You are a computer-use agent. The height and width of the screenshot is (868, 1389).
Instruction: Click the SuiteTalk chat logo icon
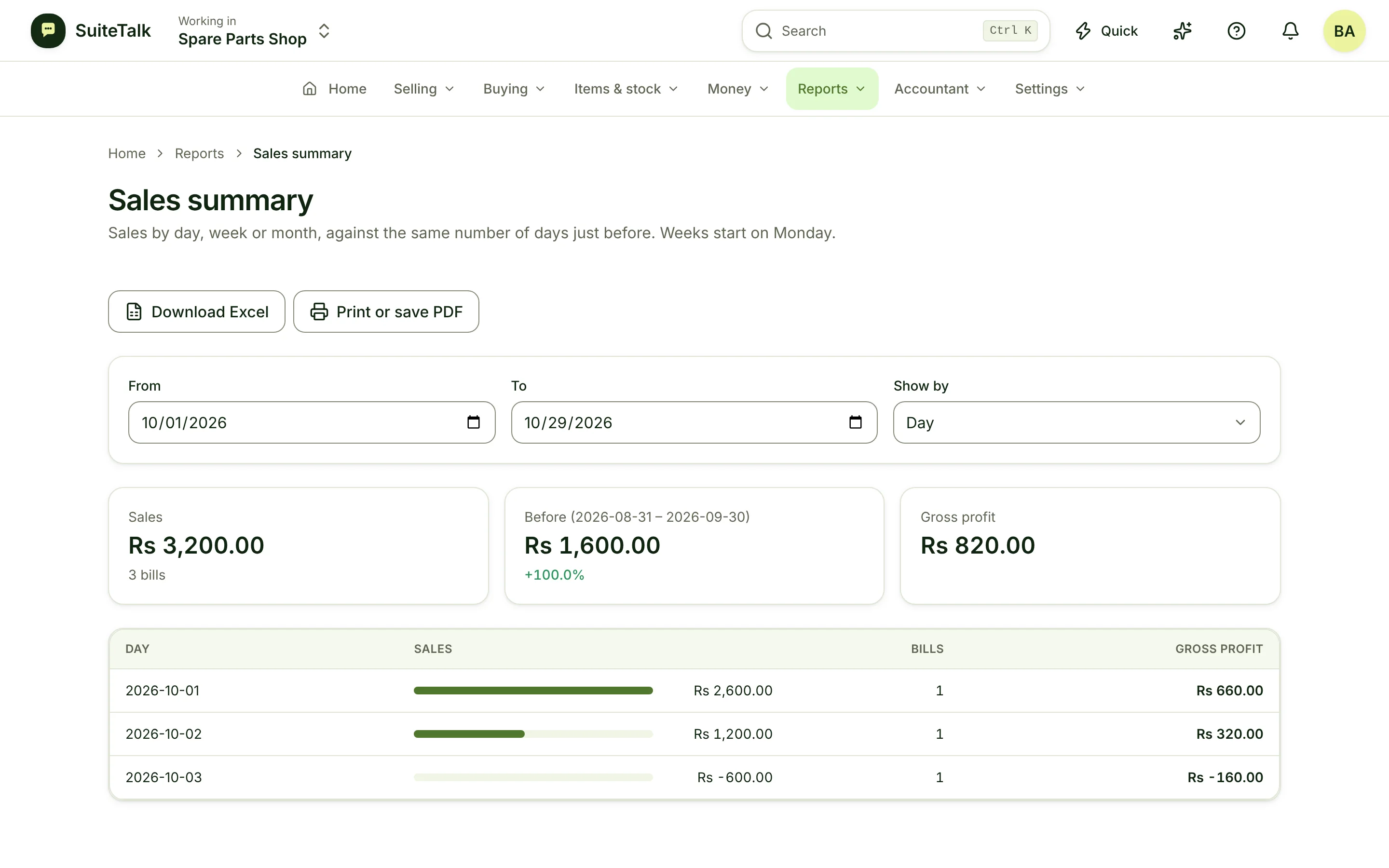48,30
